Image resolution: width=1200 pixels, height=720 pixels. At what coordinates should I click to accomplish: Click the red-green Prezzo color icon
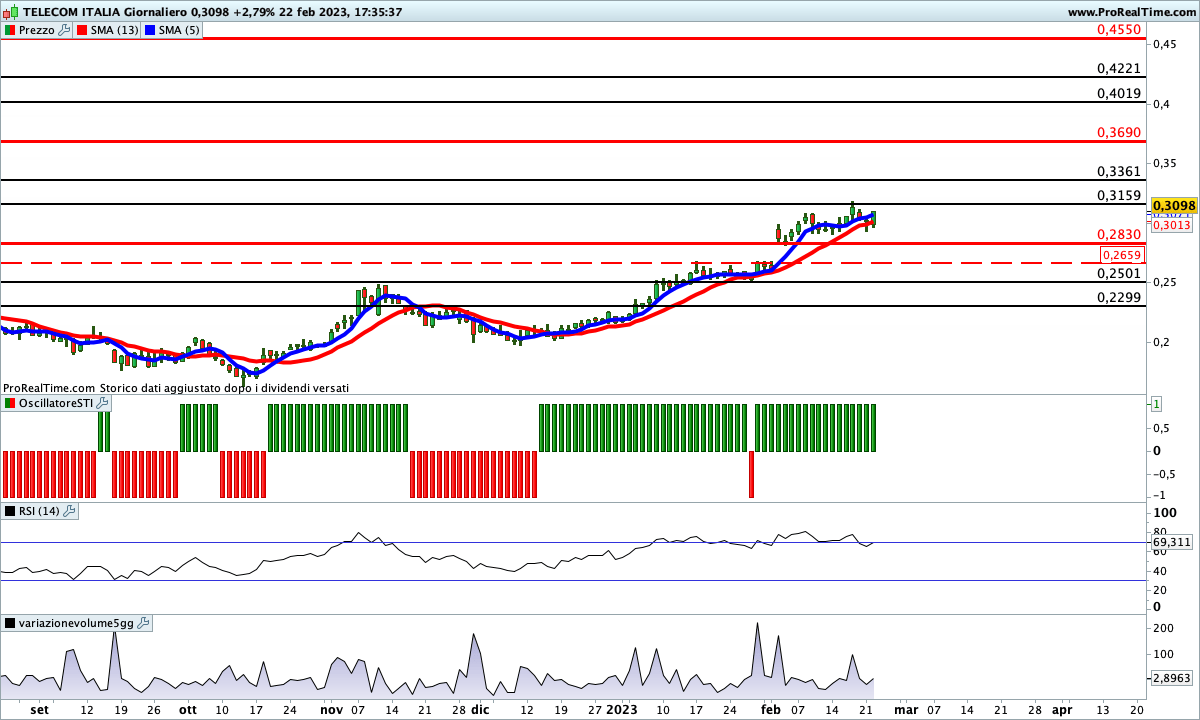pos(10,30)
